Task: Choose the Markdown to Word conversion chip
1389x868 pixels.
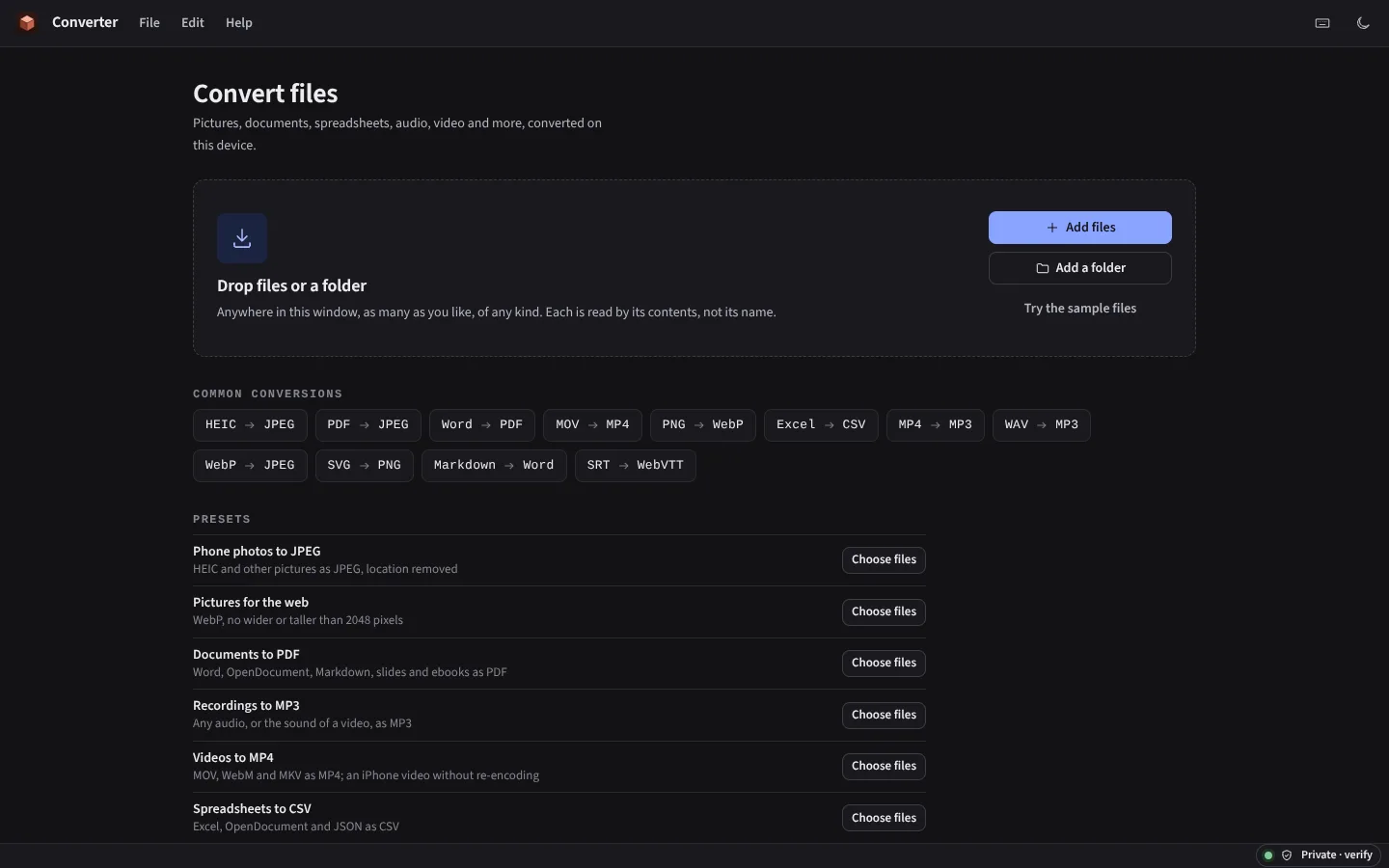Action: [x=494, y=466]
